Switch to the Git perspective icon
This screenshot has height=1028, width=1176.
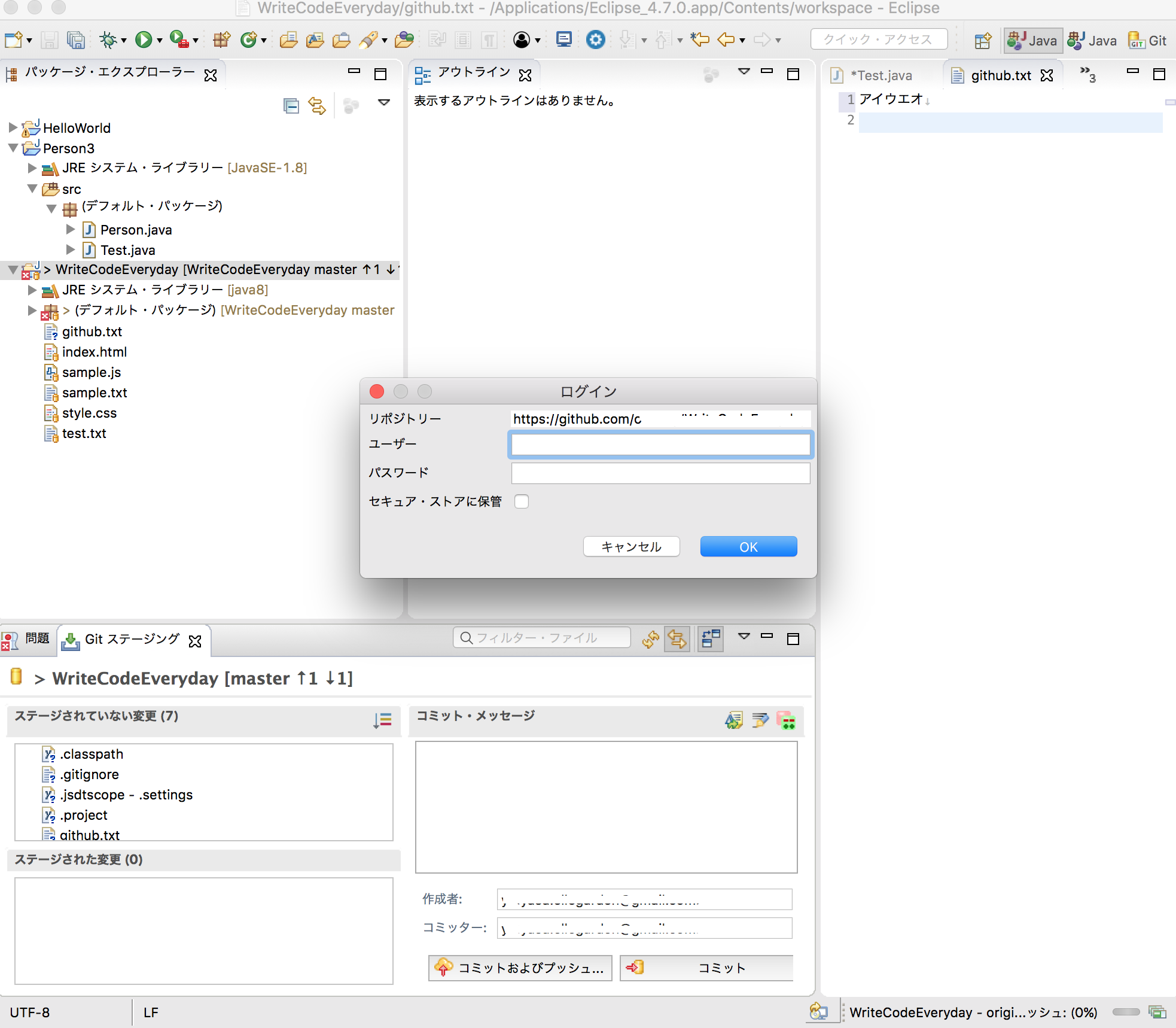(1147, 40)
